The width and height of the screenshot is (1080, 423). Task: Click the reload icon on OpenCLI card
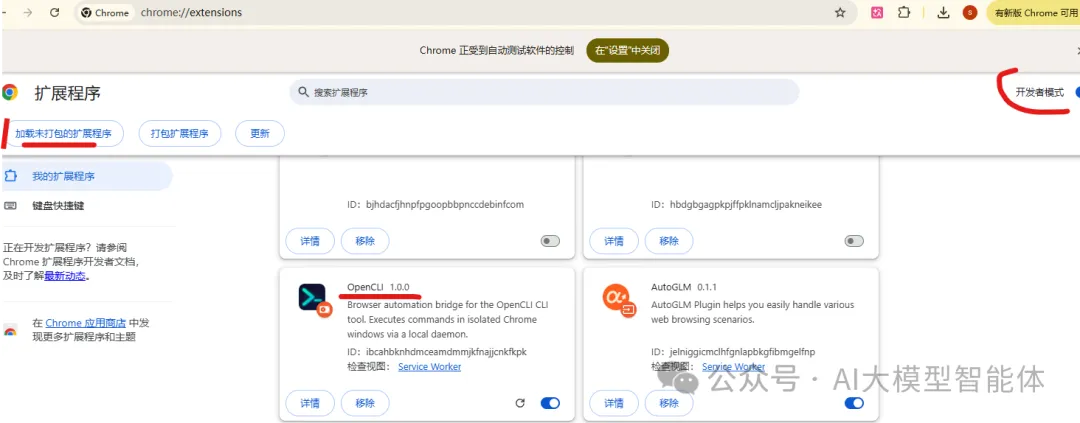tap(519, 403)
